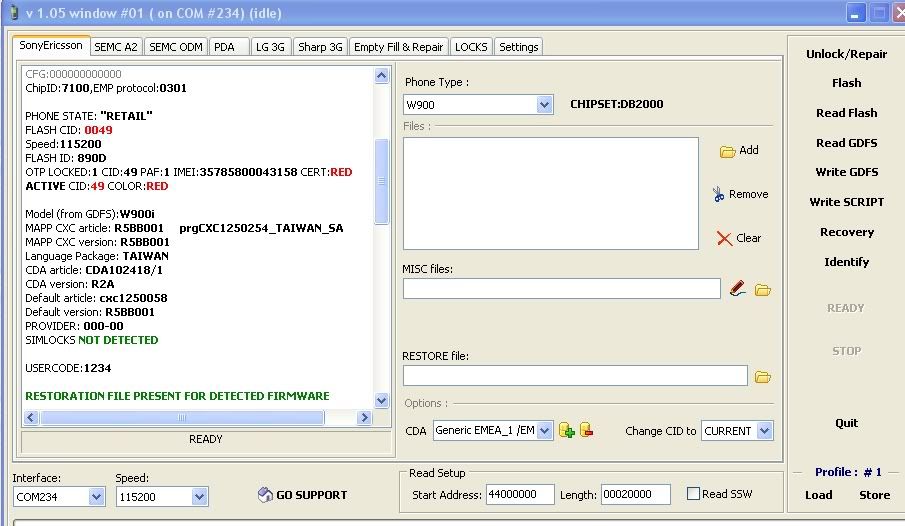Click the Identify button

(846, 262)
